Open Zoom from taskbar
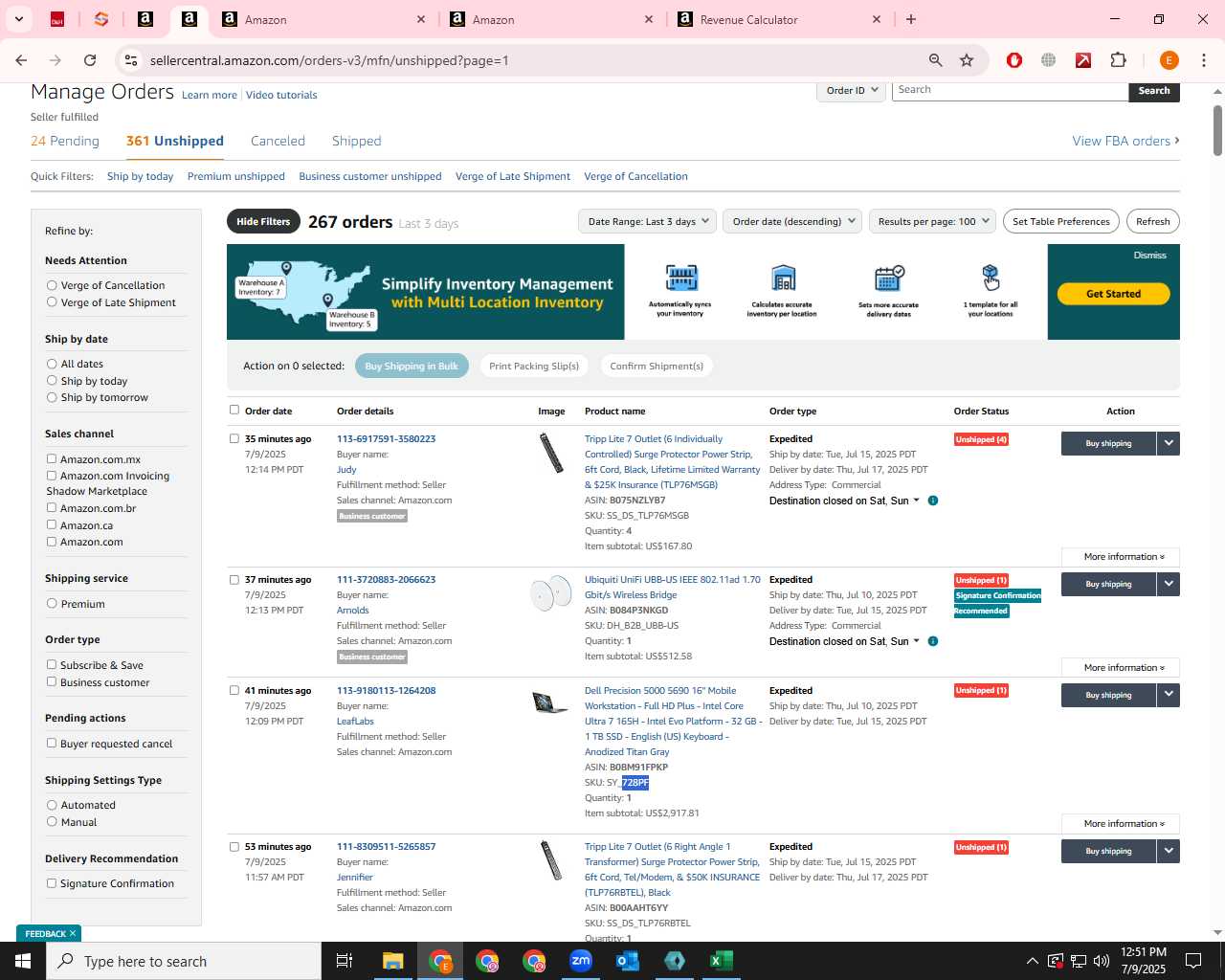1225x980 pixels. (x=581, y=961)
